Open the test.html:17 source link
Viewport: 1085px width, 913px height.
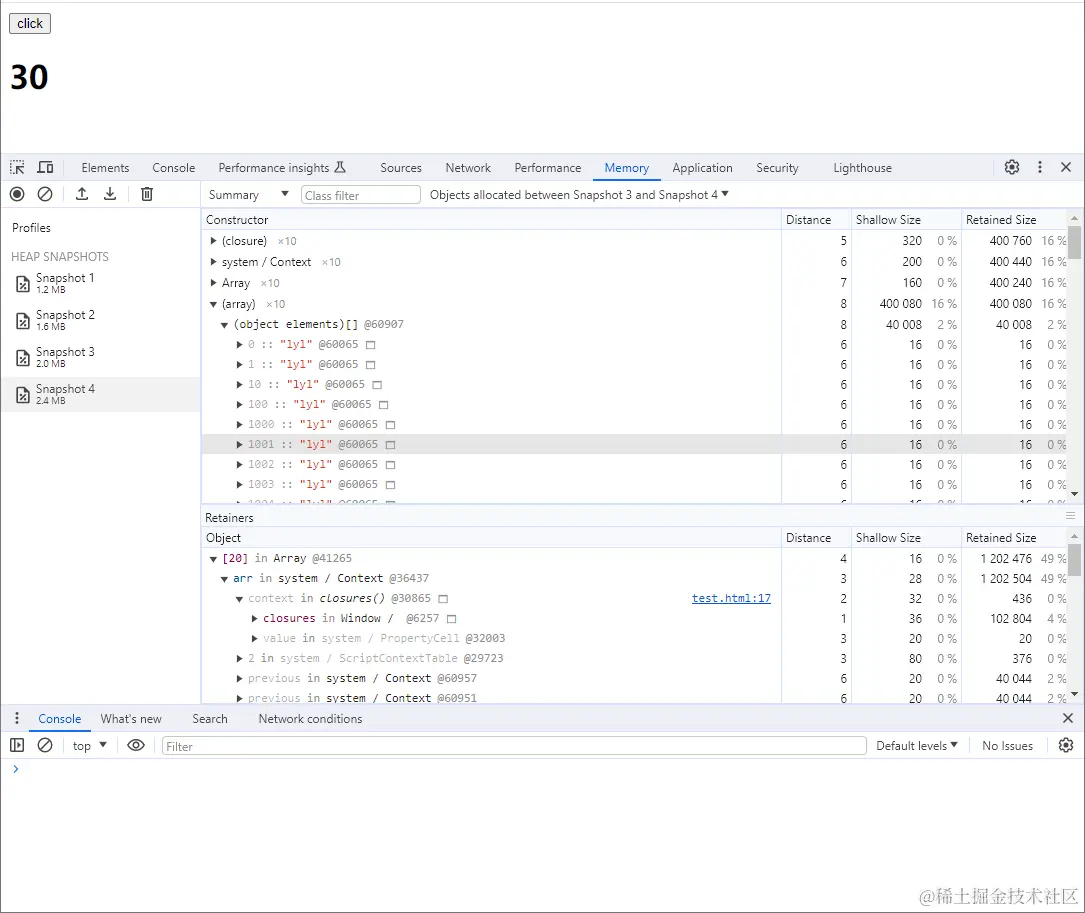(731, 598)
